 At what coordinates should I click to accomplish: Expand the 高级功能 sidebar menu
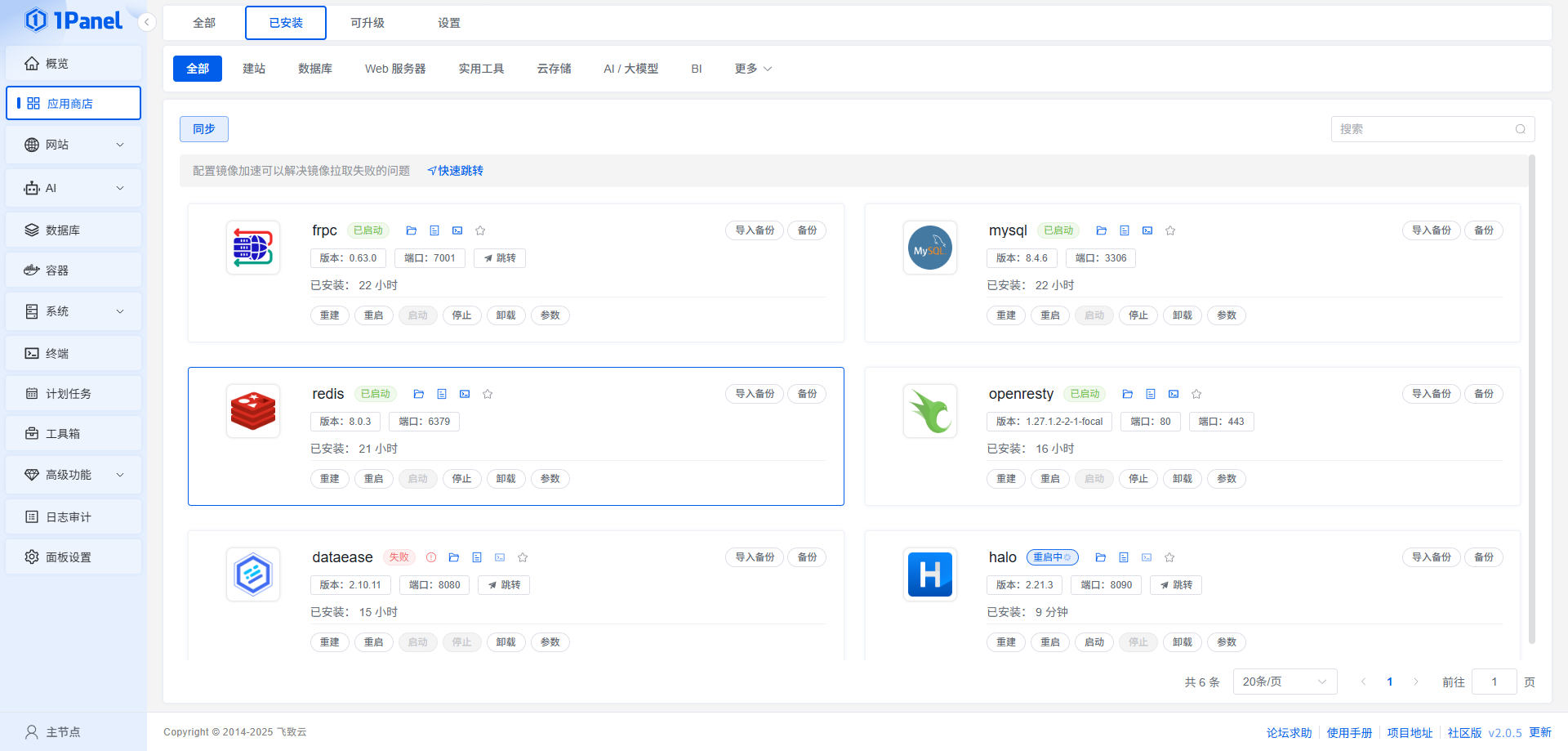[73, 475]
